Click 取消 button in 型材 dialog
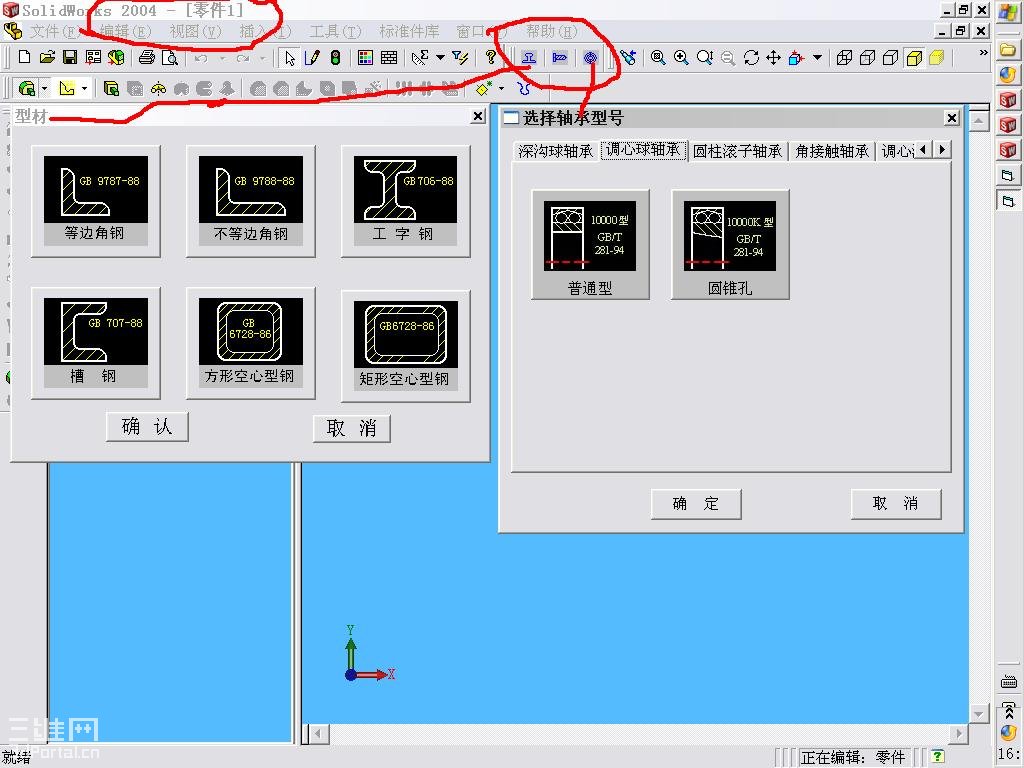1024x768 pixels. click(351, 428)
